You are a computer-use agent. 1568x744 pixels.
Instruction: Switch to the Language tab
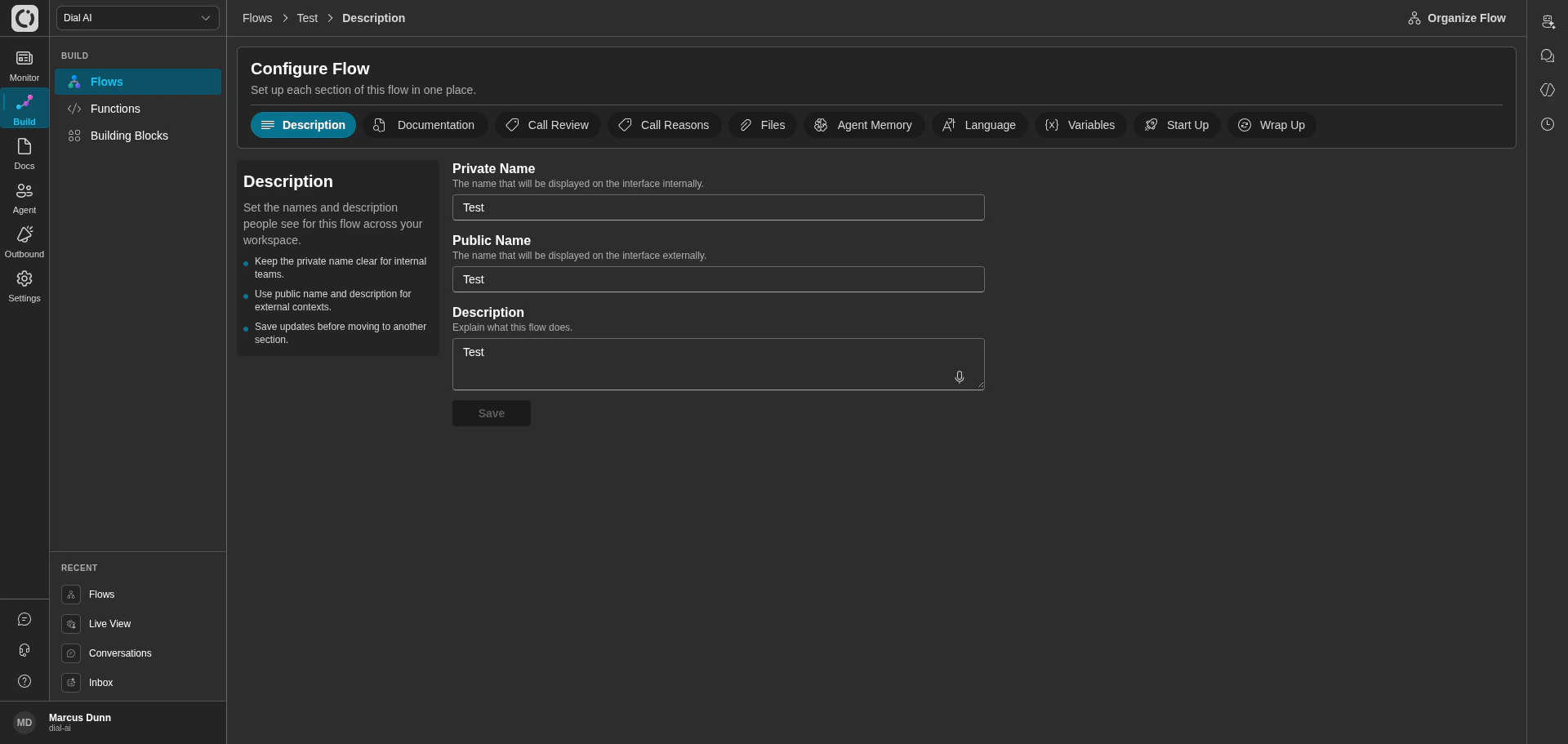point(979,125)
